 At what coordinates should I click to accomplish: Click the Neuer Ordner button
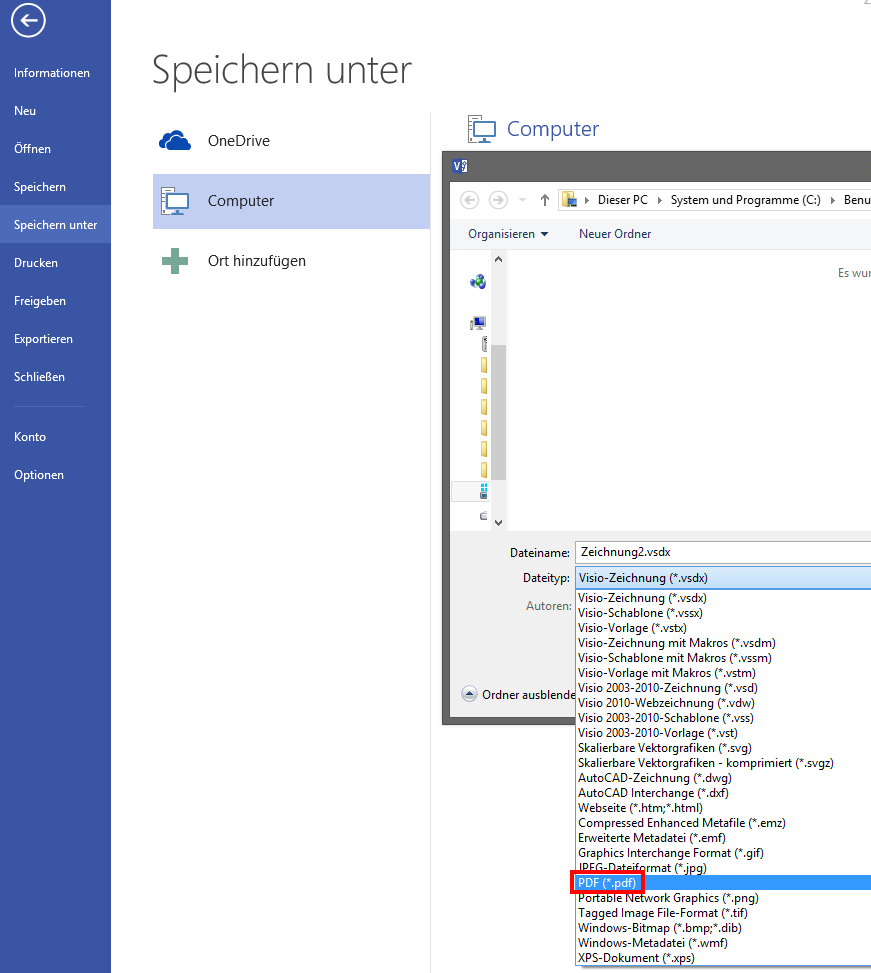[615, 234]
